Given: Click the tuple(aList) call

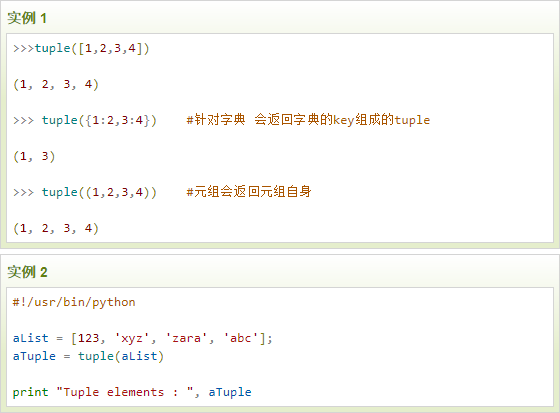Looking at the screenshot, I should point(121,356).
